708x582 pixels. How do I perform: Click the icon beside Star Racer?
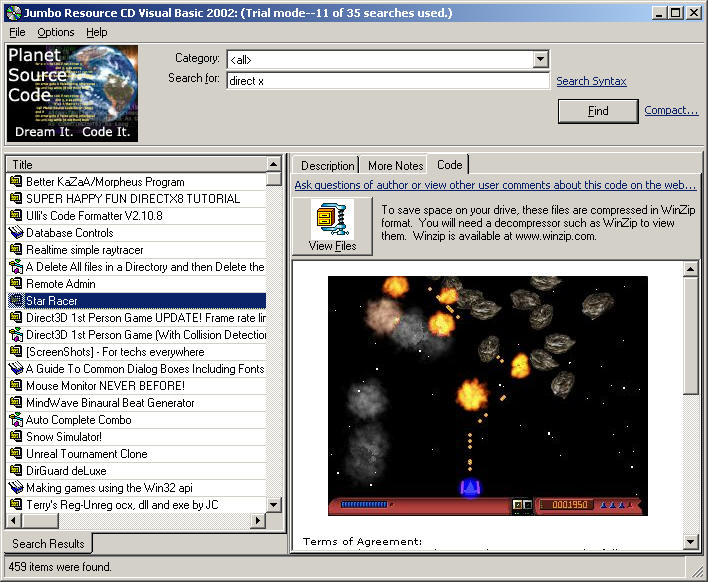point(16,301)
